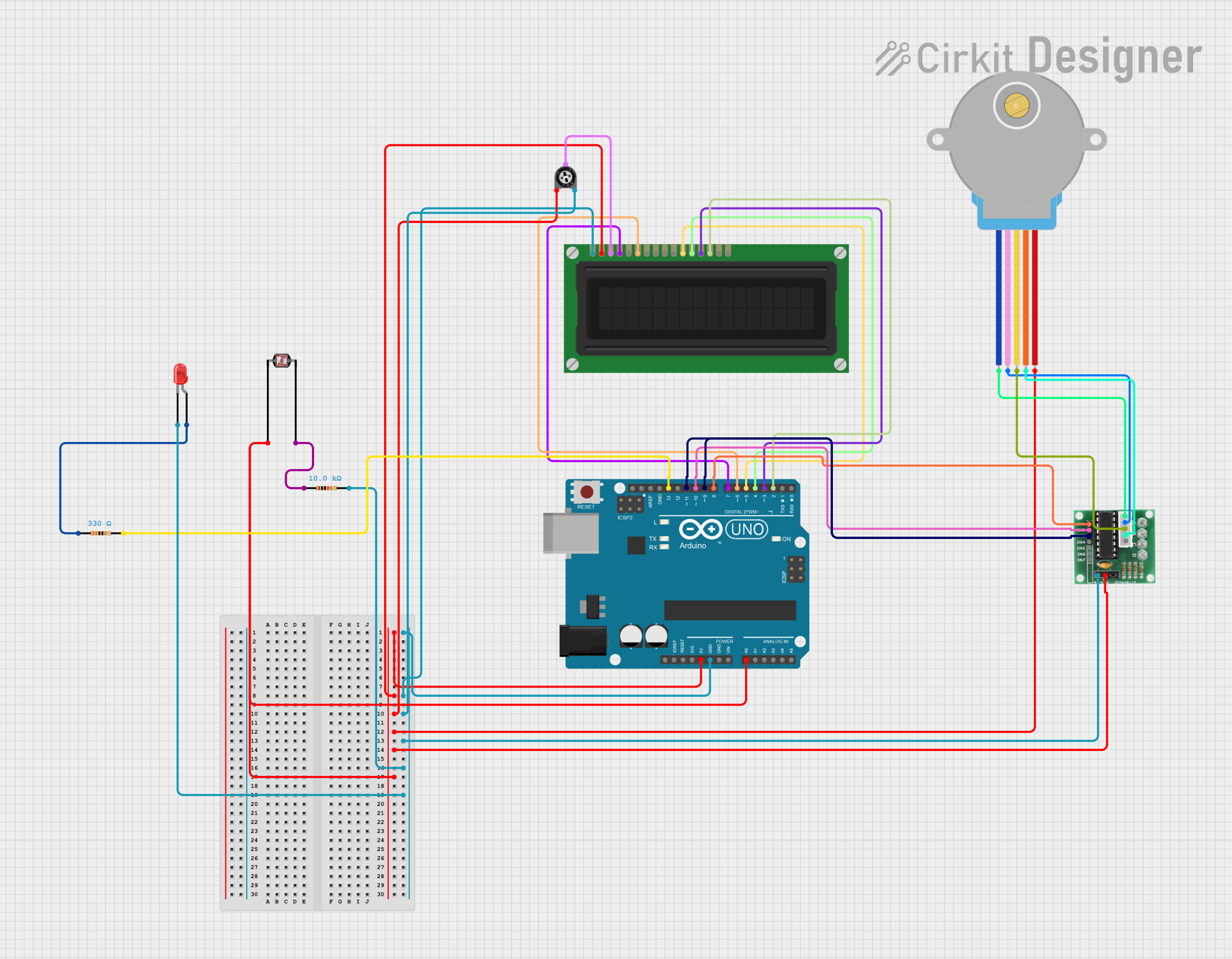Image resolution: width=1232 pixels, height=959 pixels.
Task: Click the Arduino ATmega microcontroller chip
Action: point(729,610)
